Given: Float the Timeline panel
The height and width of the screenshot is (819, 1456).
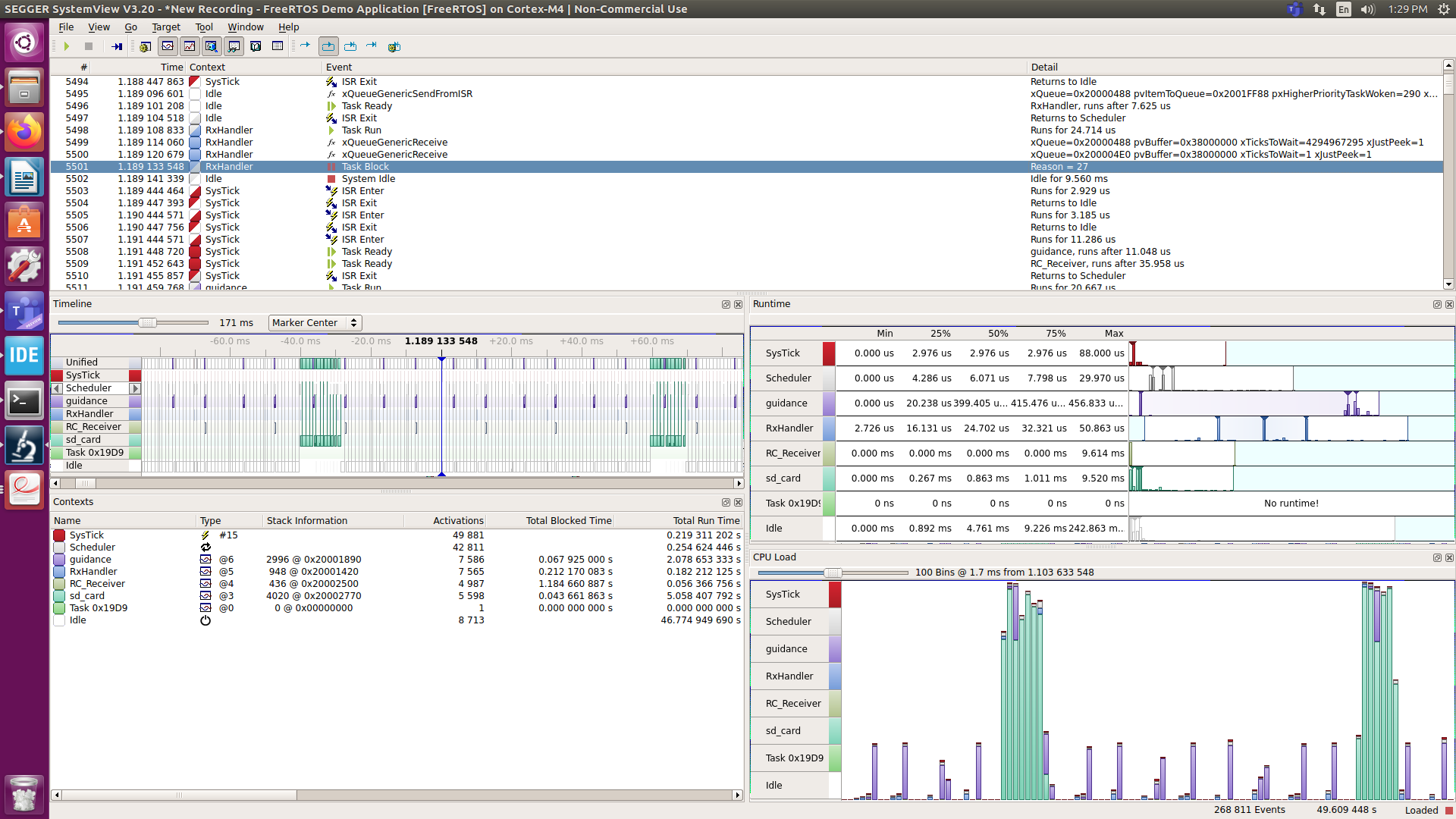Looking at the screenshot, I should tap(726, 304).
